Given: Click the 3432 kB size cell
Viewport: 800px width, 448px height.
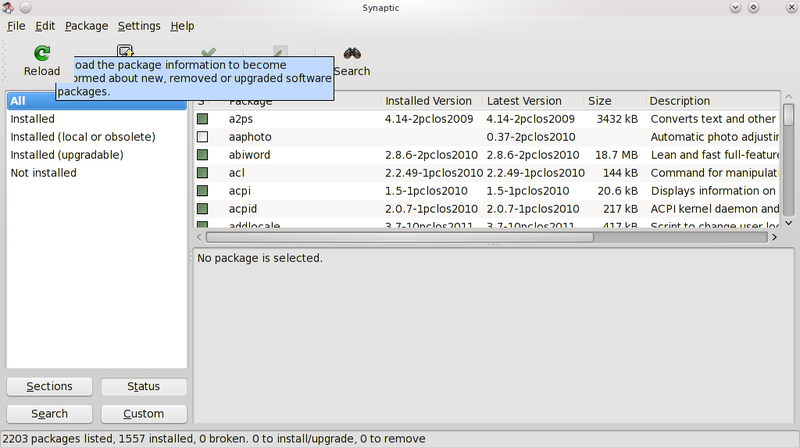Looking at the screenshot, I should click(x=617, y=119).
